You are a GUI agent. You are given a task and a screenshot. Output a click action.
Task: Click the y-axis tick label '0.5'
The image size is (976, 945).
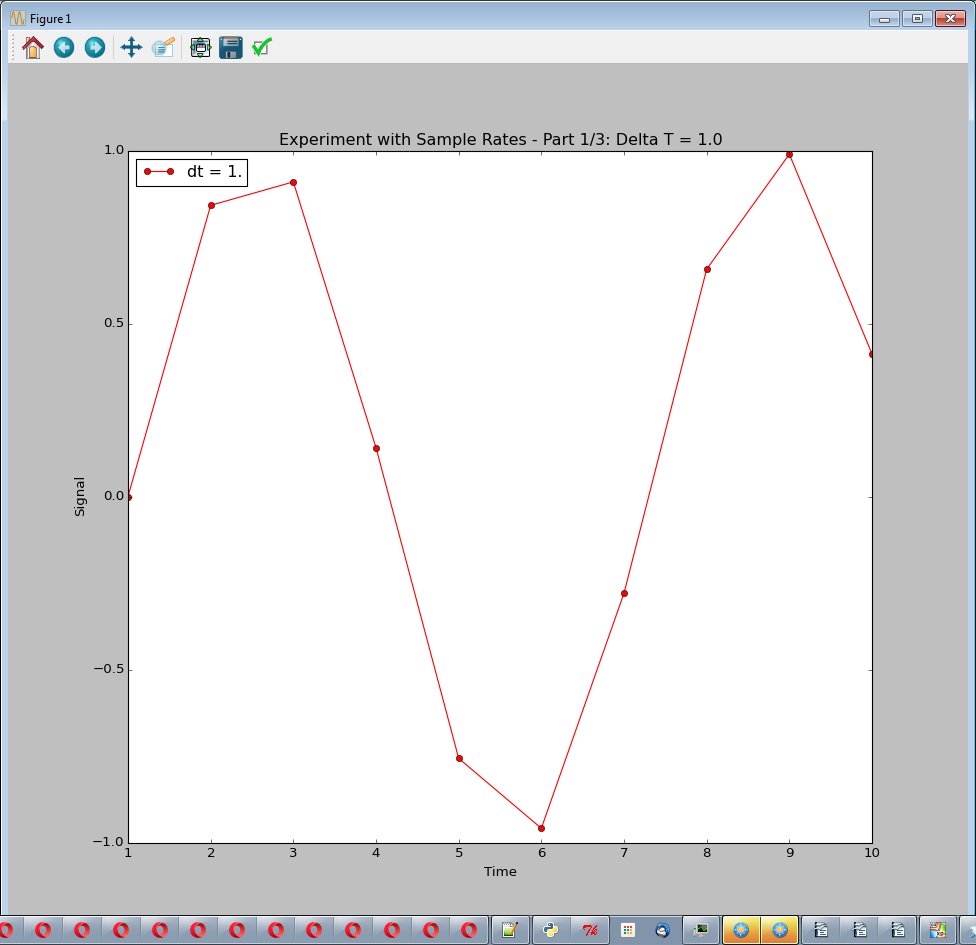coord(114,323)
